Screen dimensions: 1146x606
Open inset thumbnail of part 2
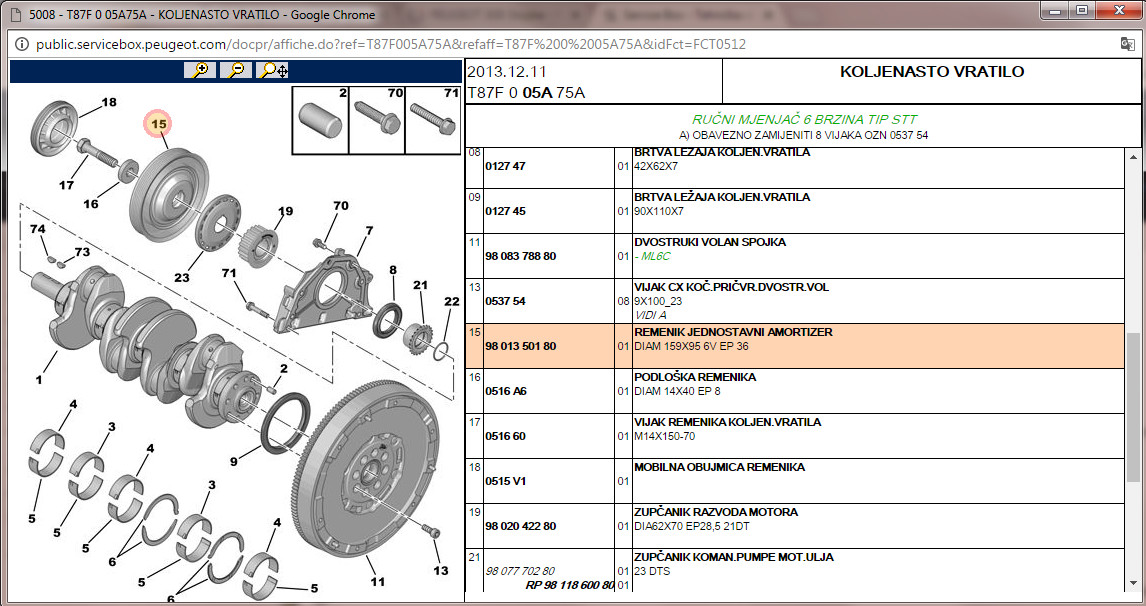[x=321, y=121]
